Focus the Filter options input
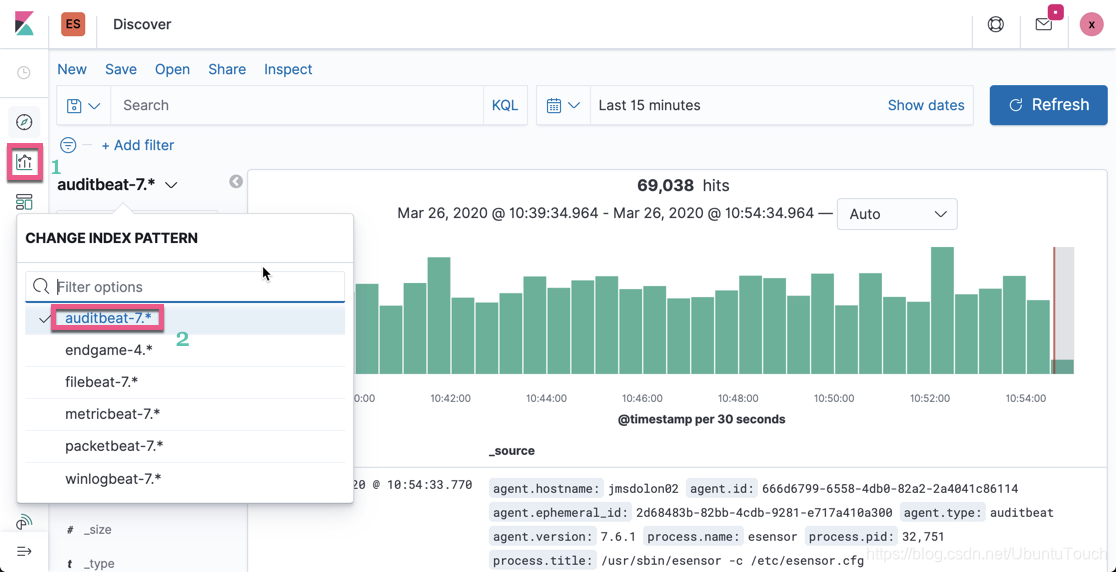Image resolution: width=1116 pixels, height=572 pixels. pyautogui.click(x=185, y=287)
